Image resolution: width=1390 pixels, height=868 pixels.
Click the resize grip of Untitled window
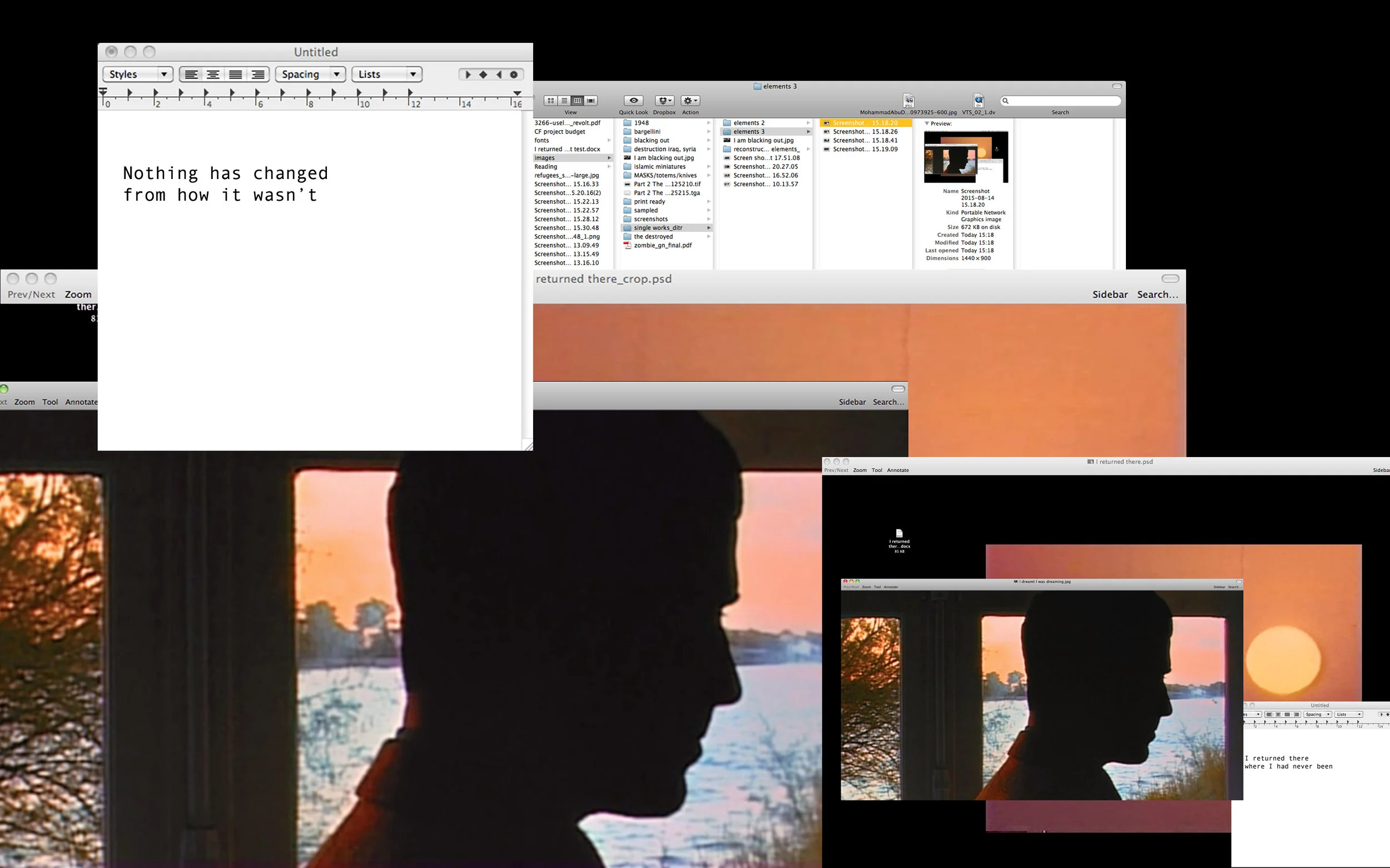pyautogui.click(x=528, y=445)
